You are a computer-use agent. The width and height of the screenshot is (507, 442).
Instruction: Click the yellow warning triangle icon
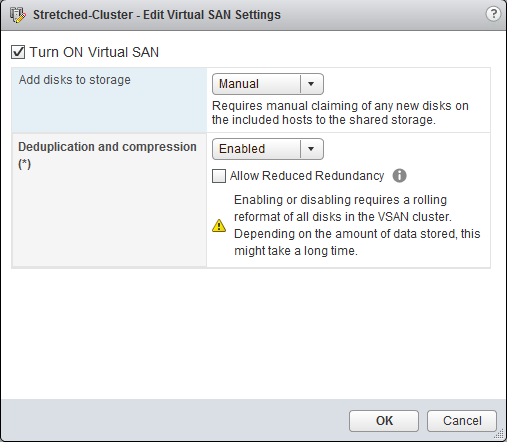[x=219, y=226]
